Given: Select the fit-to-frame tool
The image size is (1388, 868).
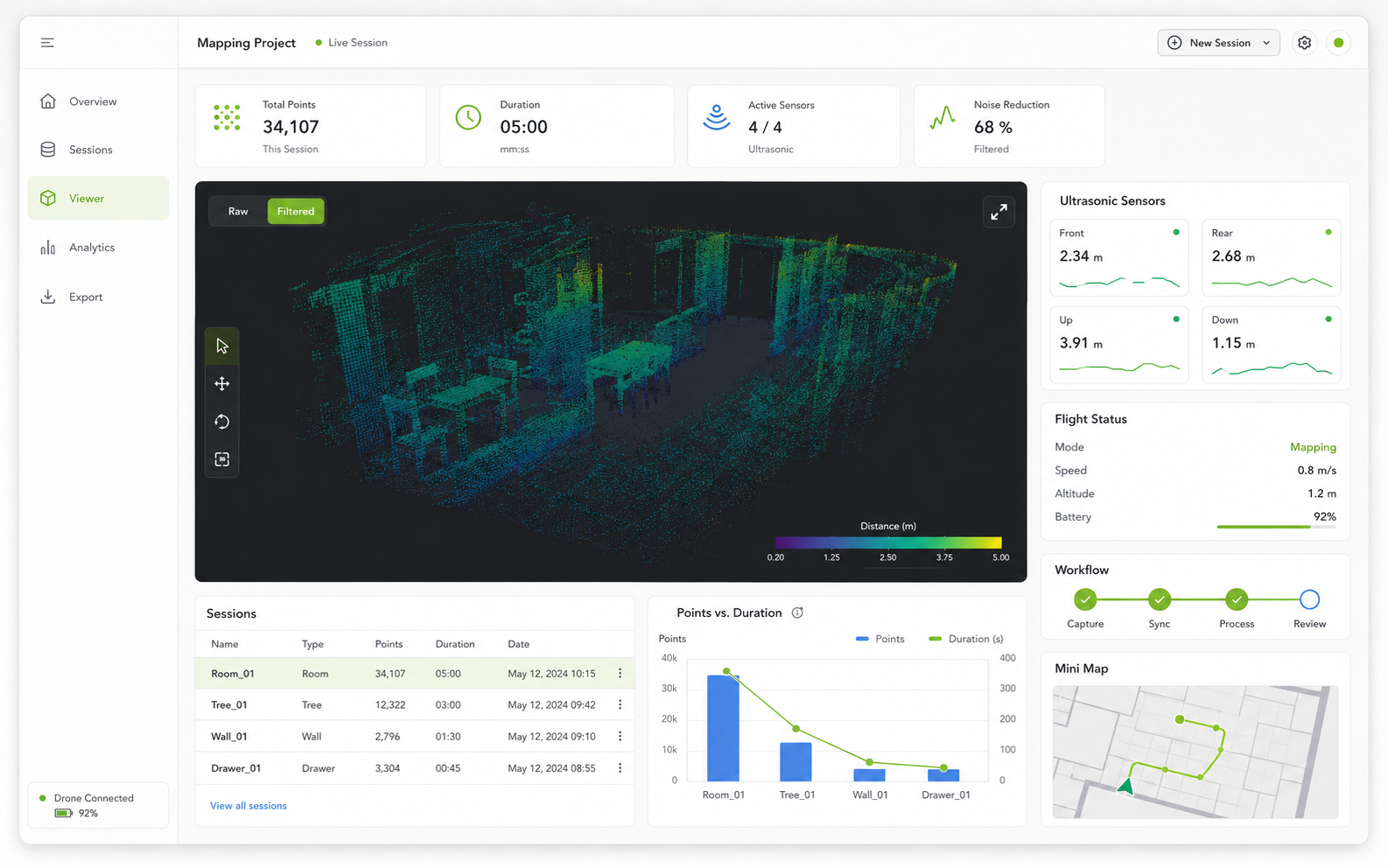Looking at the screenshot, I should point(222,459).
